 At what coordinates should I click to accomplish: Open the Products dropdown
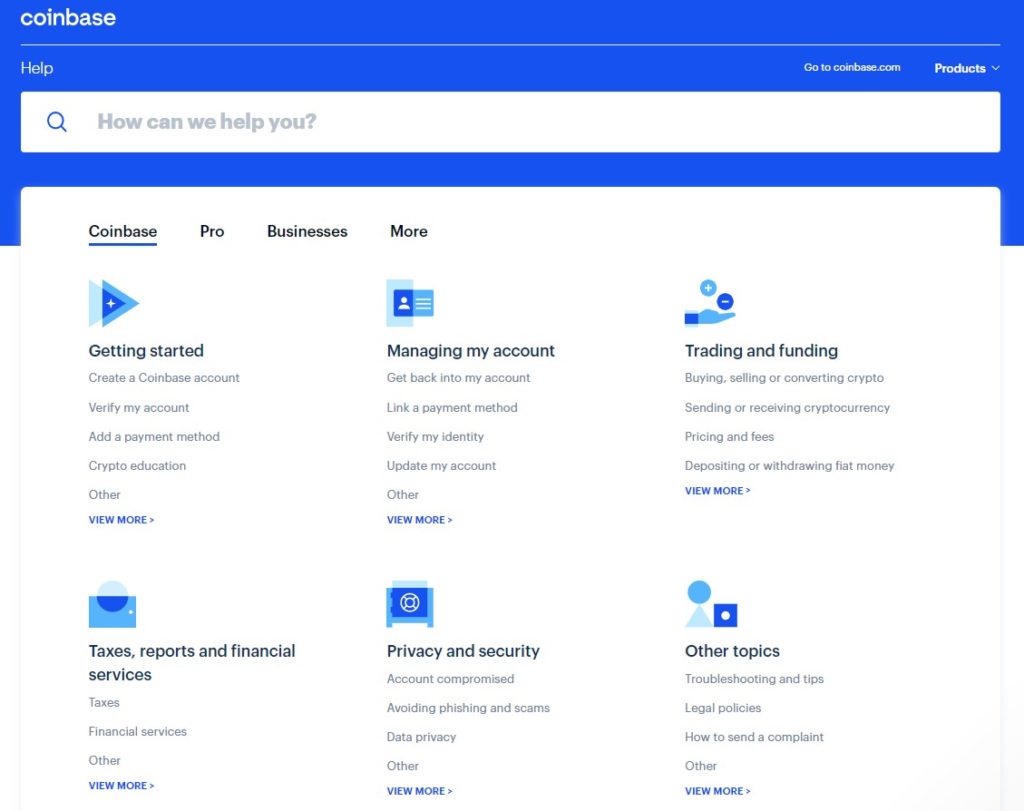[x=964, y=68]
